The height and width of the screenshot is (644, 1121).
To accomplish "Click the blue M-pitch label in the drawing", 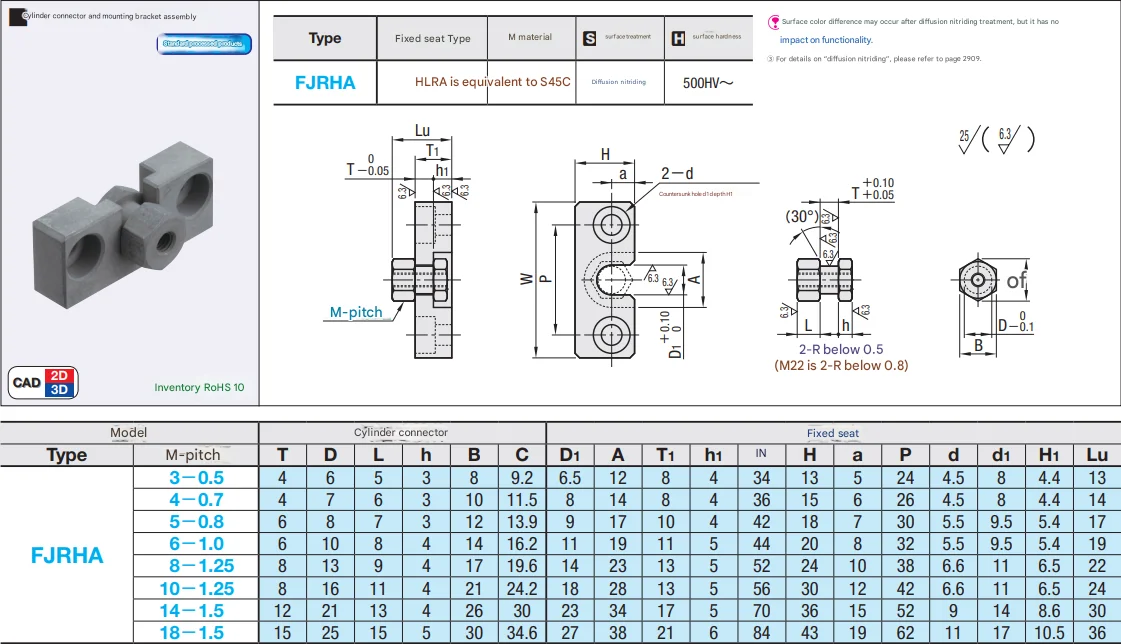I will (x=356, y=312).
